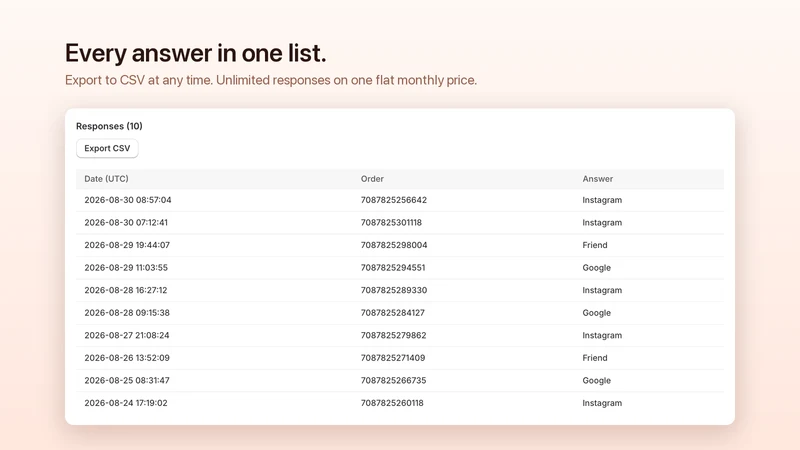800x450 pixels.
Task: Select the Answer column header
Action: pos(597,179)
